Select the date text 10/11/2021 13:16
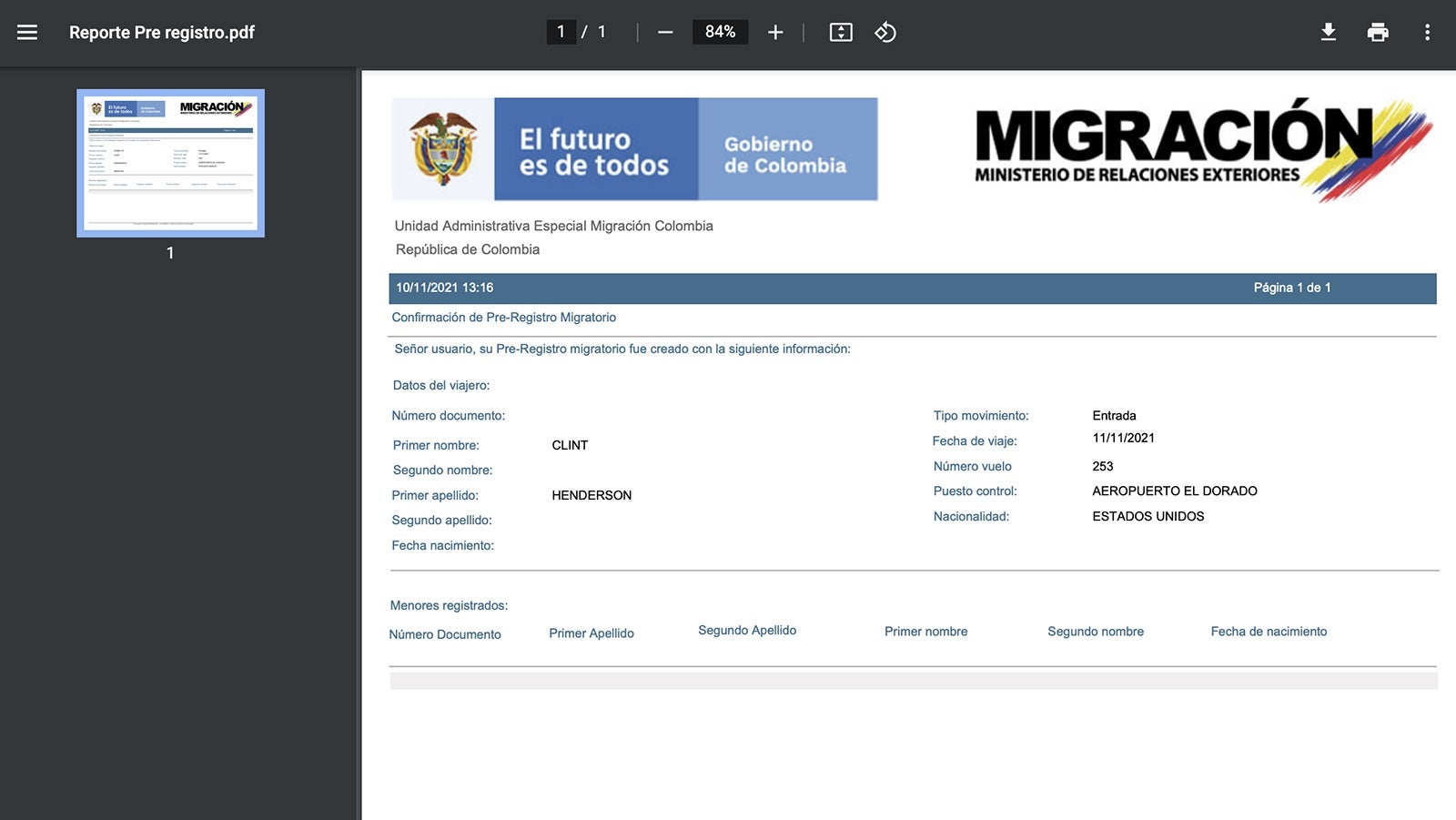The height and width of the screenshot is (820, 1456). click(x=444, y=288)
